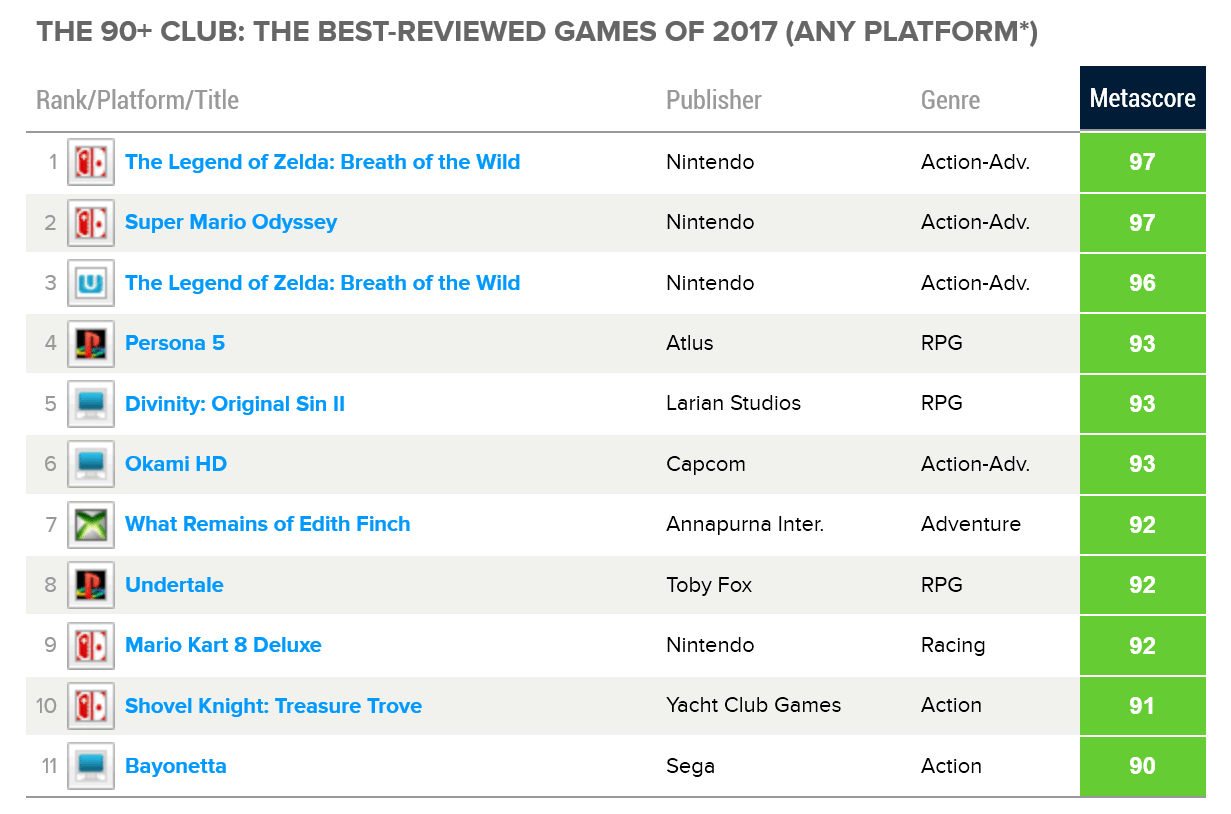Click PlayStation icon next to Persona 5

[91, 344]
